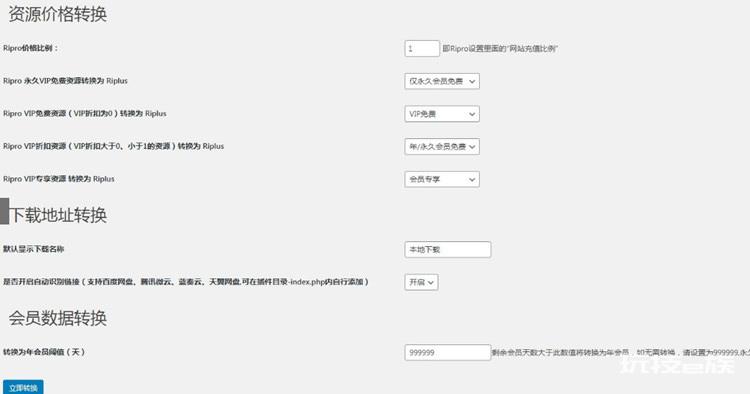750x394 pixels.
Task: Click the VIP免费资源（VIP折扣为0）label
Action: click(x=85, y=113)
